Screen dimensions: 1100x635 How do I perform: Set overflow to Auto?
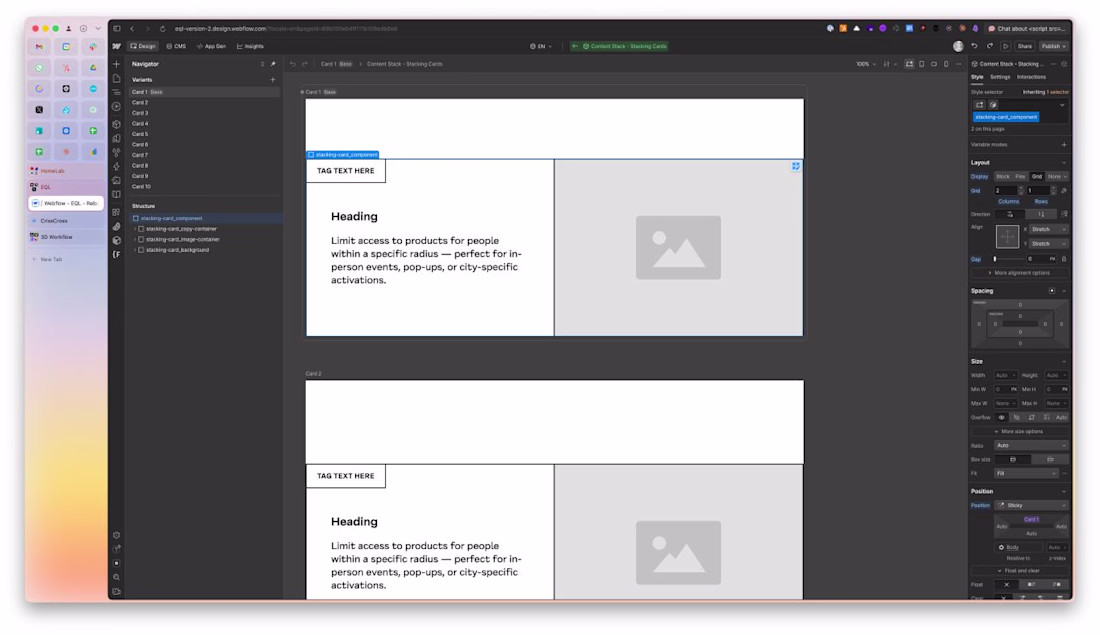tap(1061, 417)
